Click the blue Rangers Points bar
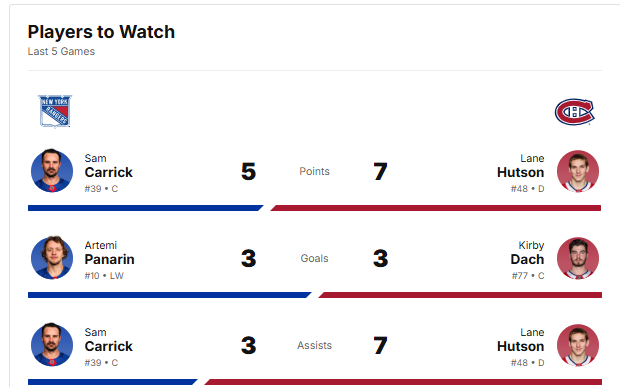Screen dimensions: 620x387 145,208
